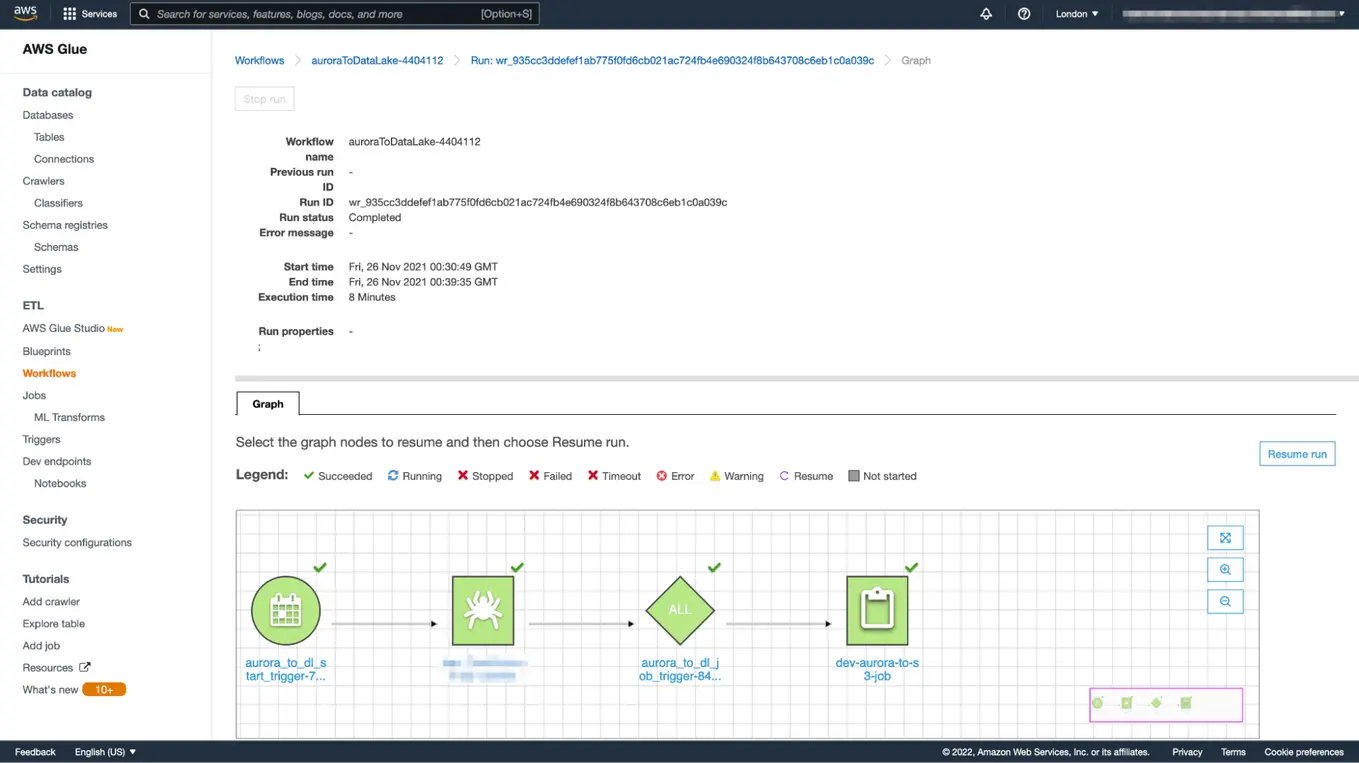Navigate to Workflows via the breadcrumb
Screen dimensions: 1359x763
tap(259, 60)
